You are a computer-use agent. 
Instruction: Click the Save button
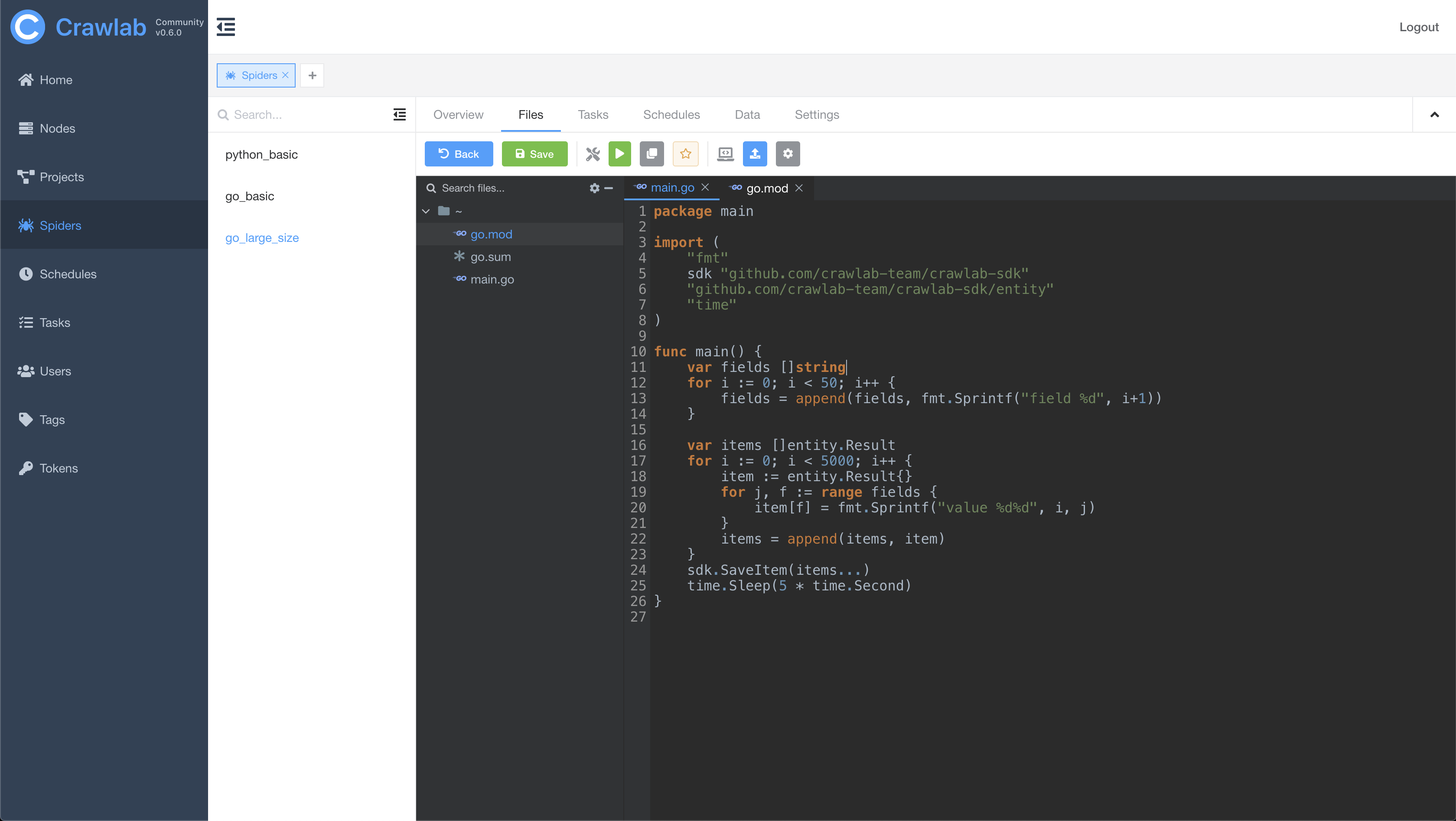click(x=534, y=154)
